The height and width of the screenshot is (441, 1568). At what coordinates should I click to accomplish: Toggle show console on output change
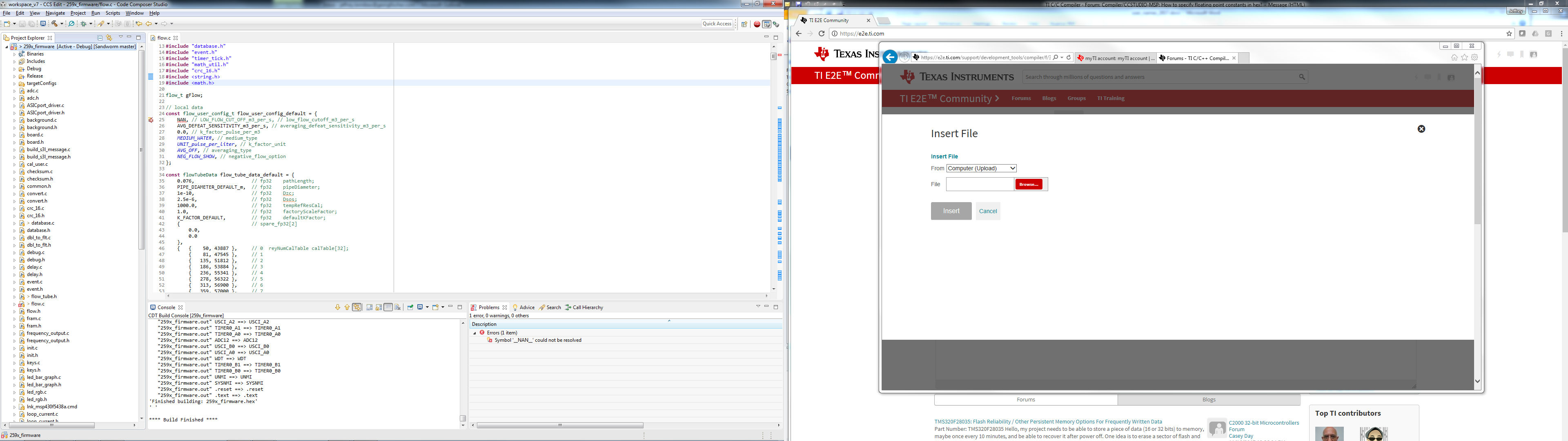[357, 307]
